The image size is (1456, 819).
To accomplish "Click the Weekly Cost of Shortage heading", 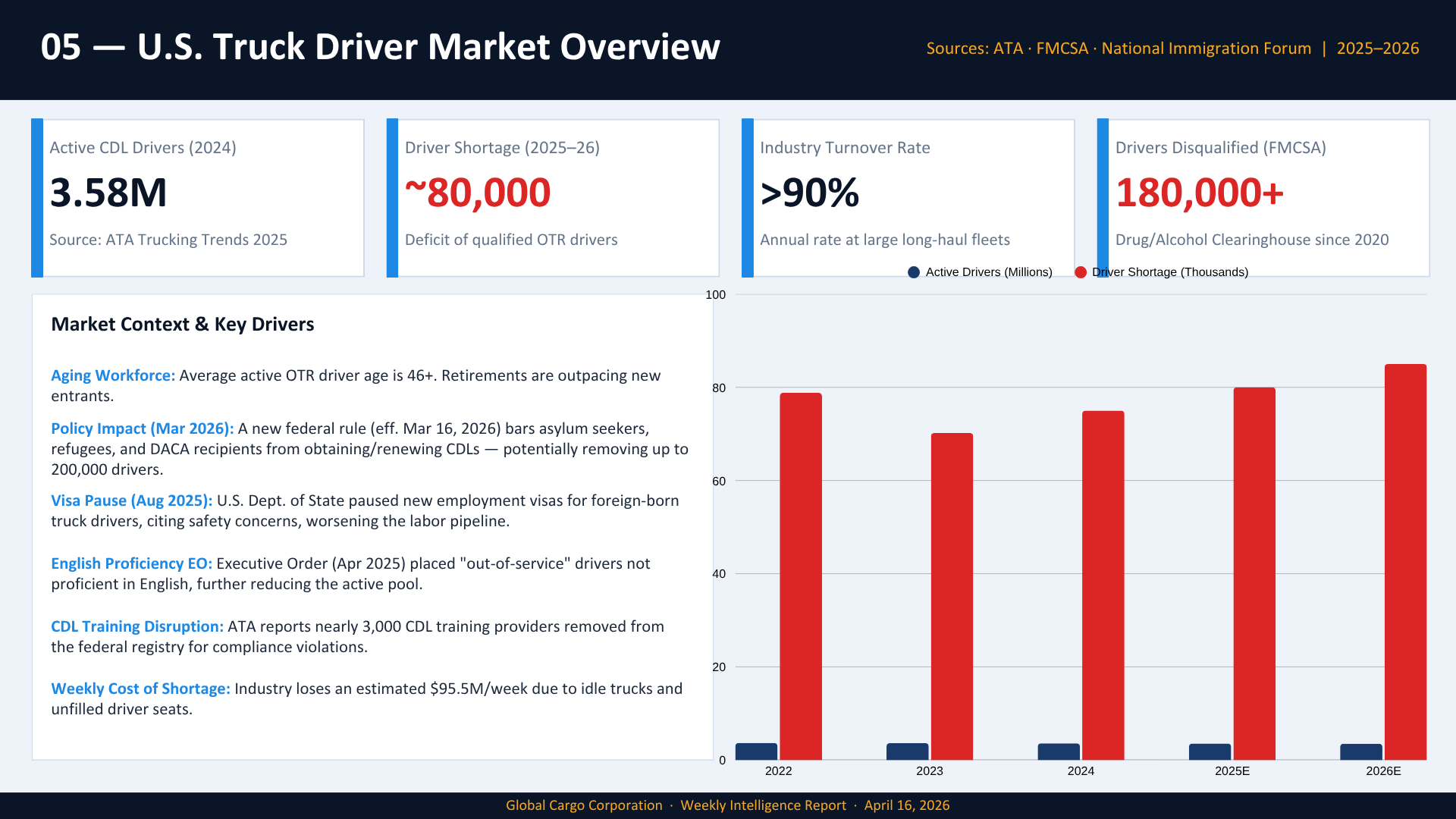I will coord(140,689).
